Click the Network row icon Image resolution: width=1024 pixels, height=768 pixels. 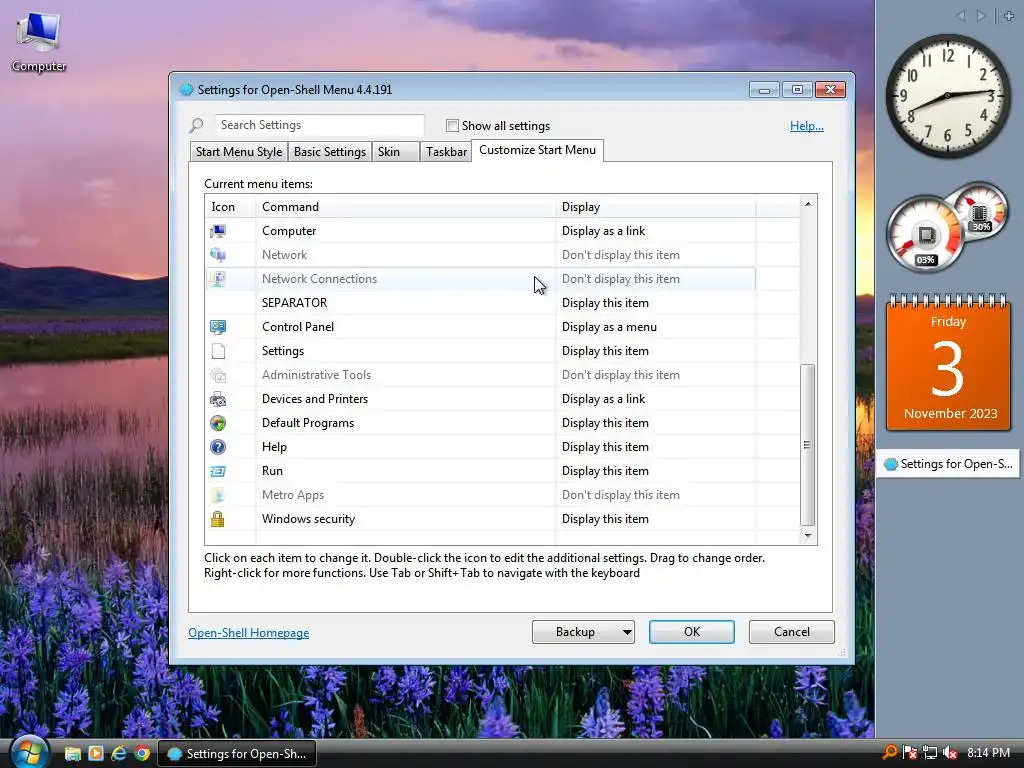(218, 255)
